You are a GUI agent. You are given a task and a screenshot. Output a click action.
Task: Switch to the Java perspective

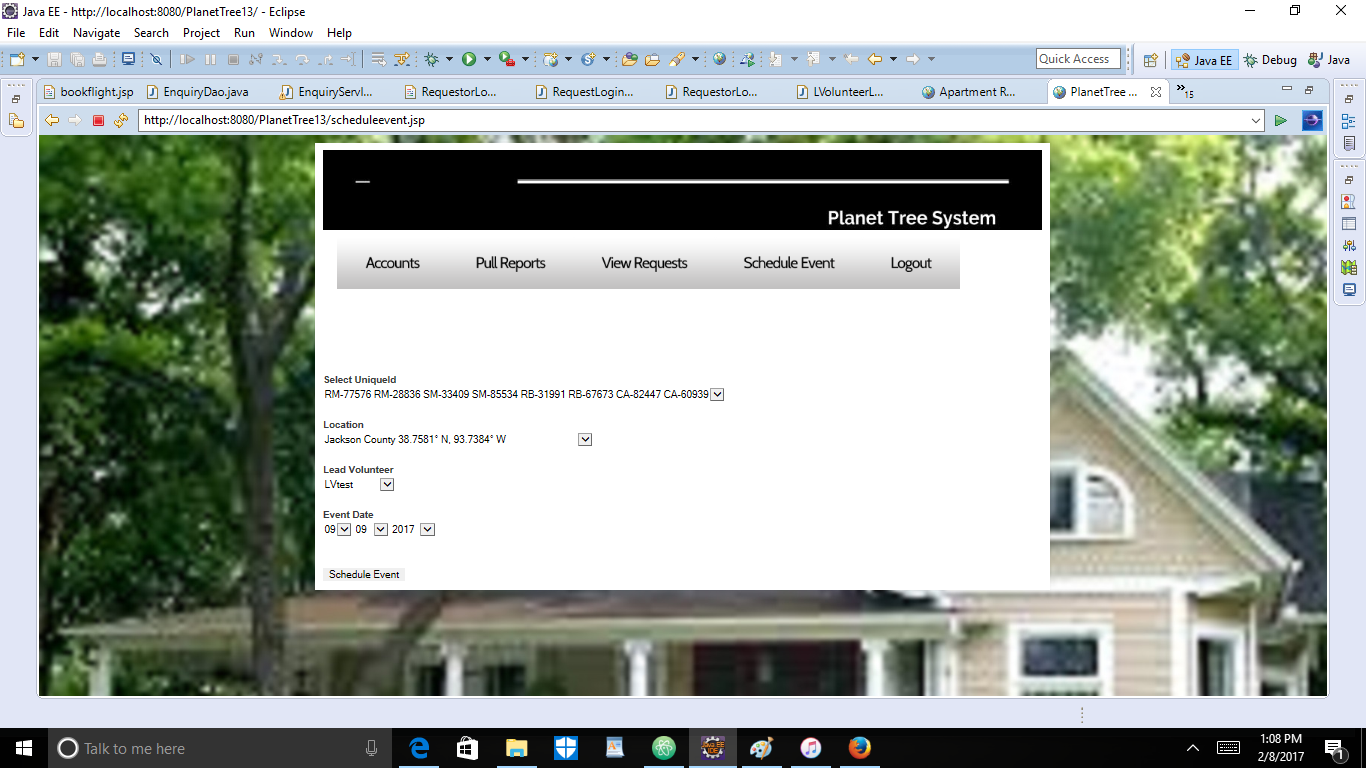(1329, 60)
